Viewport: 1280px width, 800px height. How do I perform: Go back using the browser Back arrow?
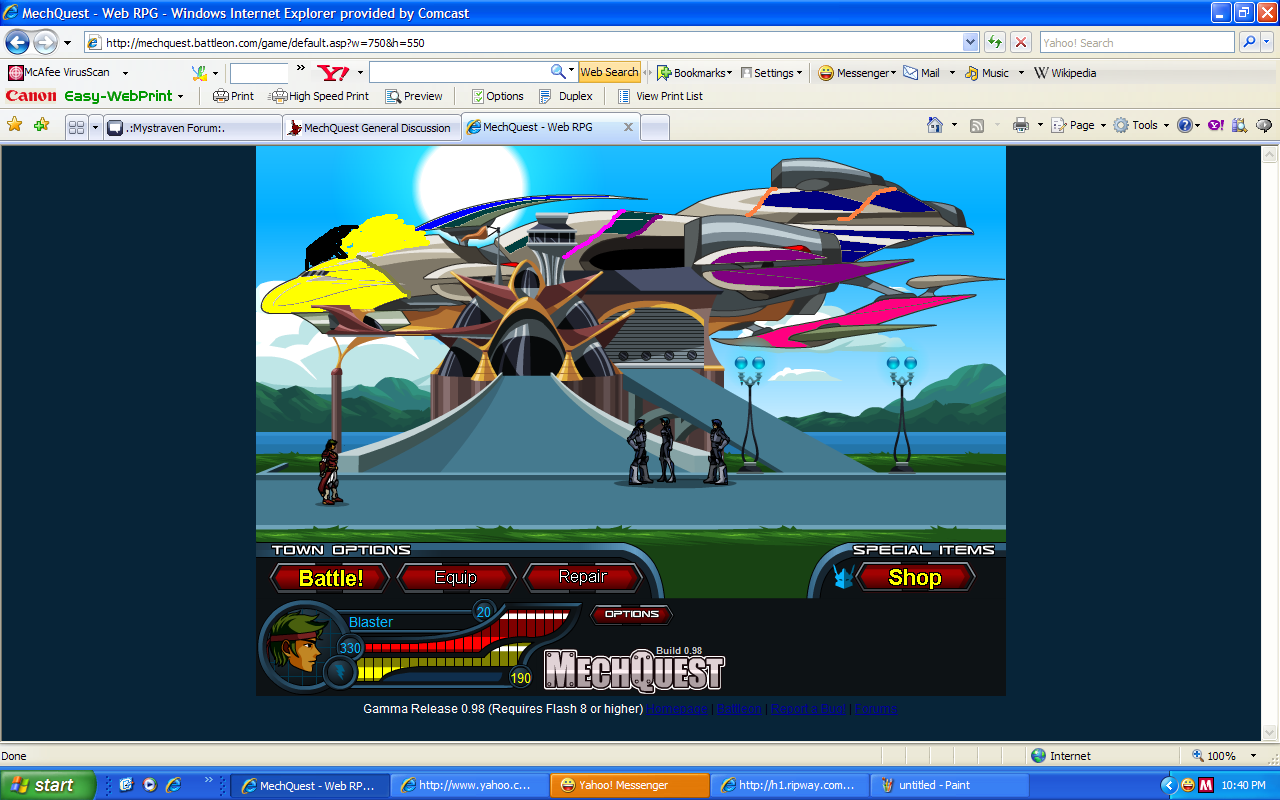click(x=17, y=42)
